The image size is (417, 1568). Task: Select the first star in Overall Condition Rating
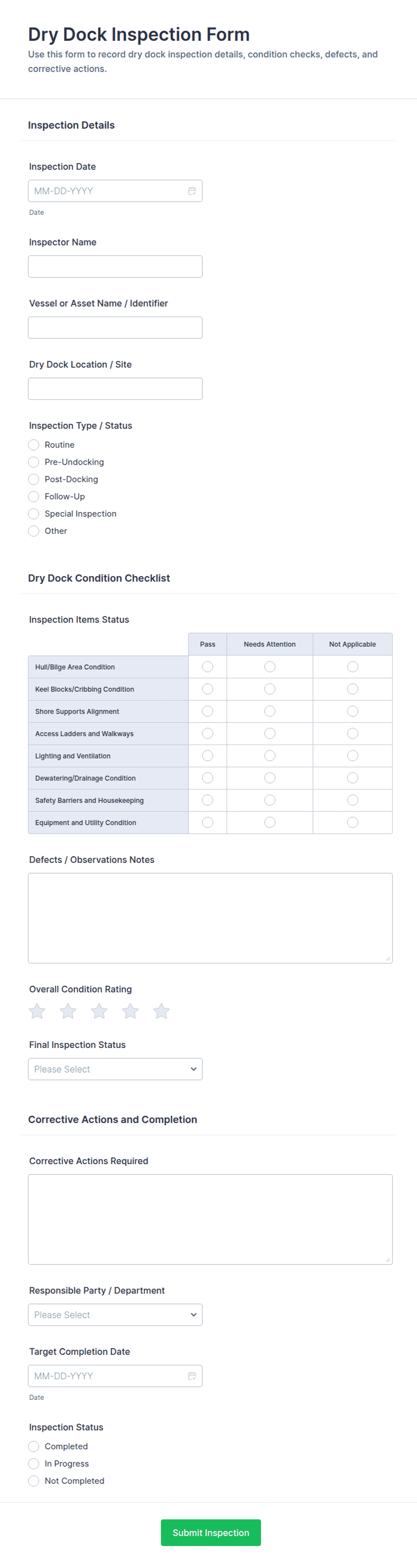click(36, 1011)
